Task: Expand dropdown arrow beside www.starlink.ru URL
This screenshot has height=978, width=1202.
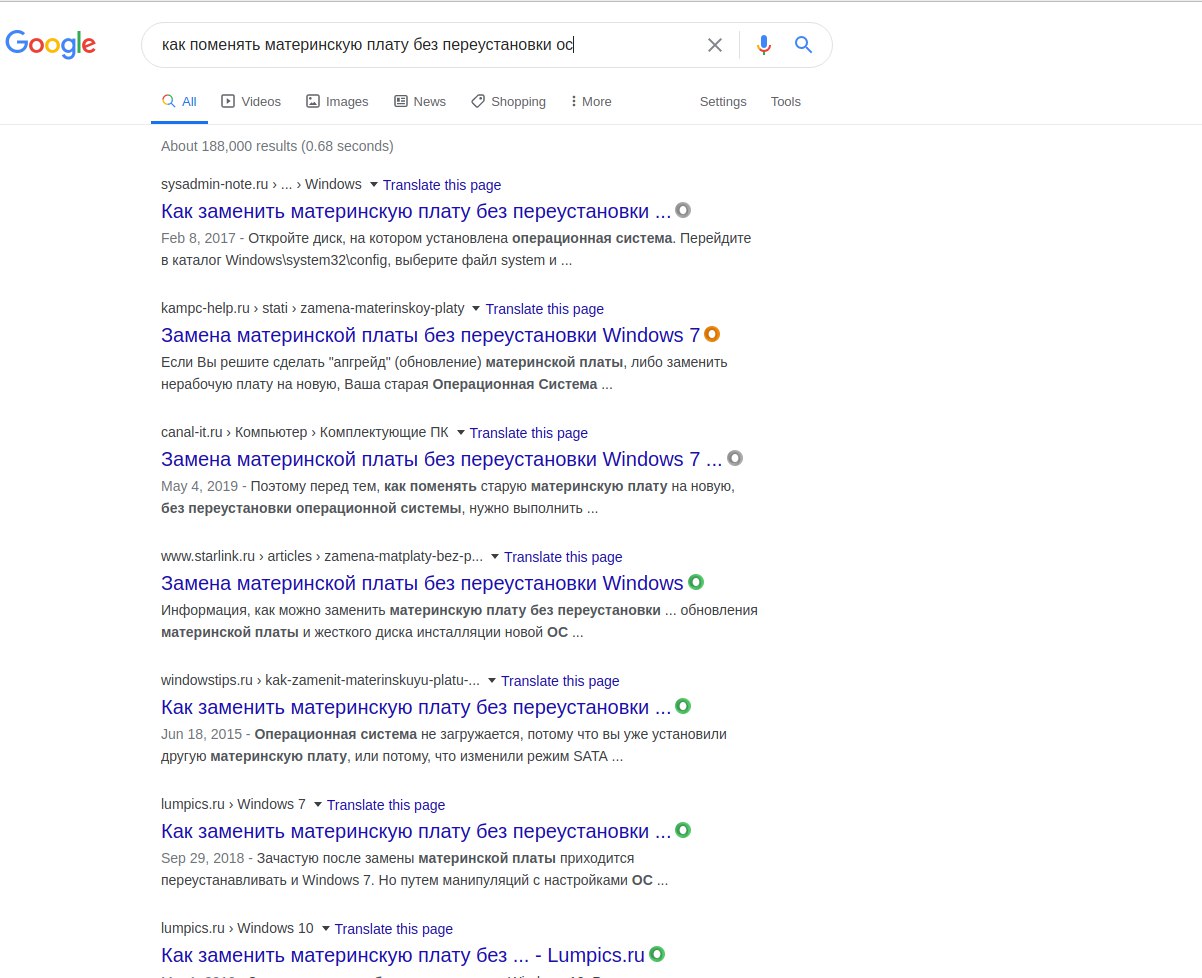Action: coord(495,557)
